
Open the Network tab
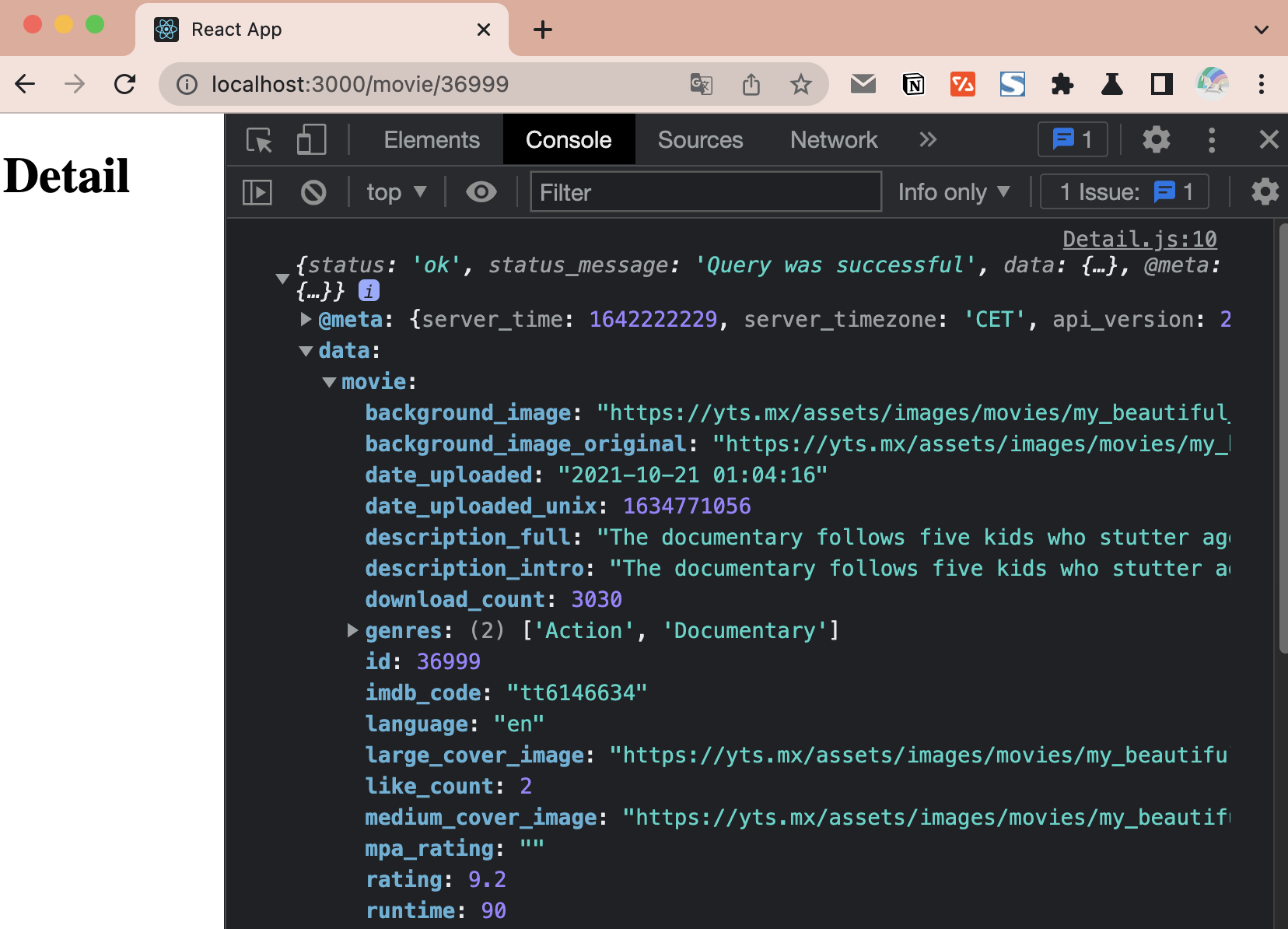click(x=834, y=140)
